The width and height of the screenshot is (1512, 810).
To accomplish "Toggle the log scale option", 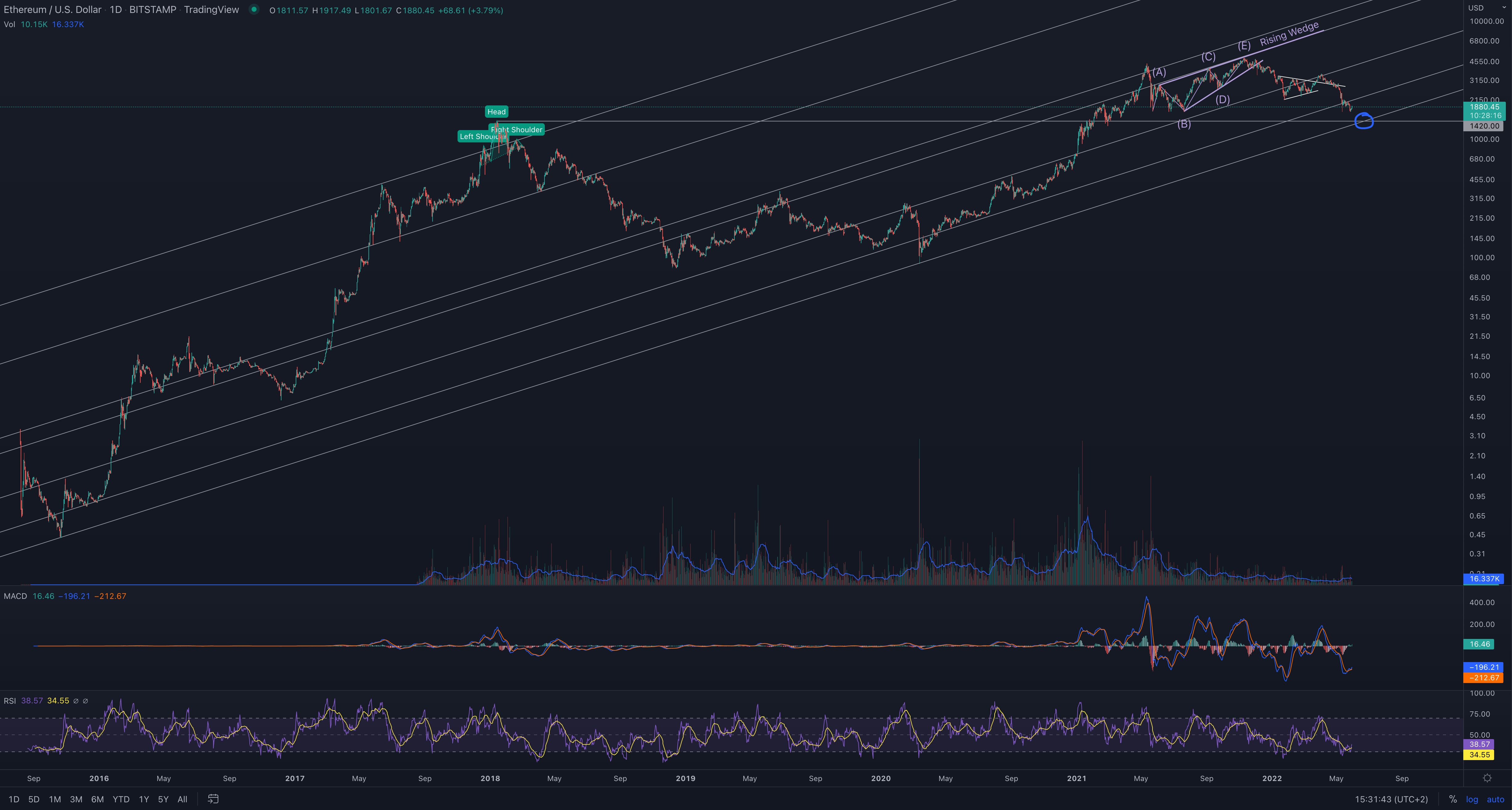I will coord(1472,799).
